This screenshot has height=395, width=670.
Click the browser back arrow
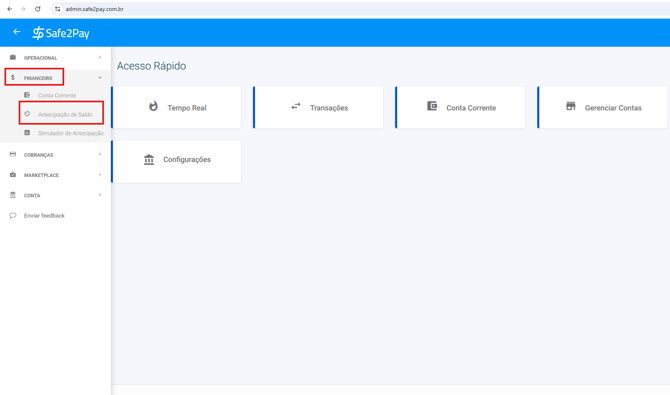tap(9, 9)
